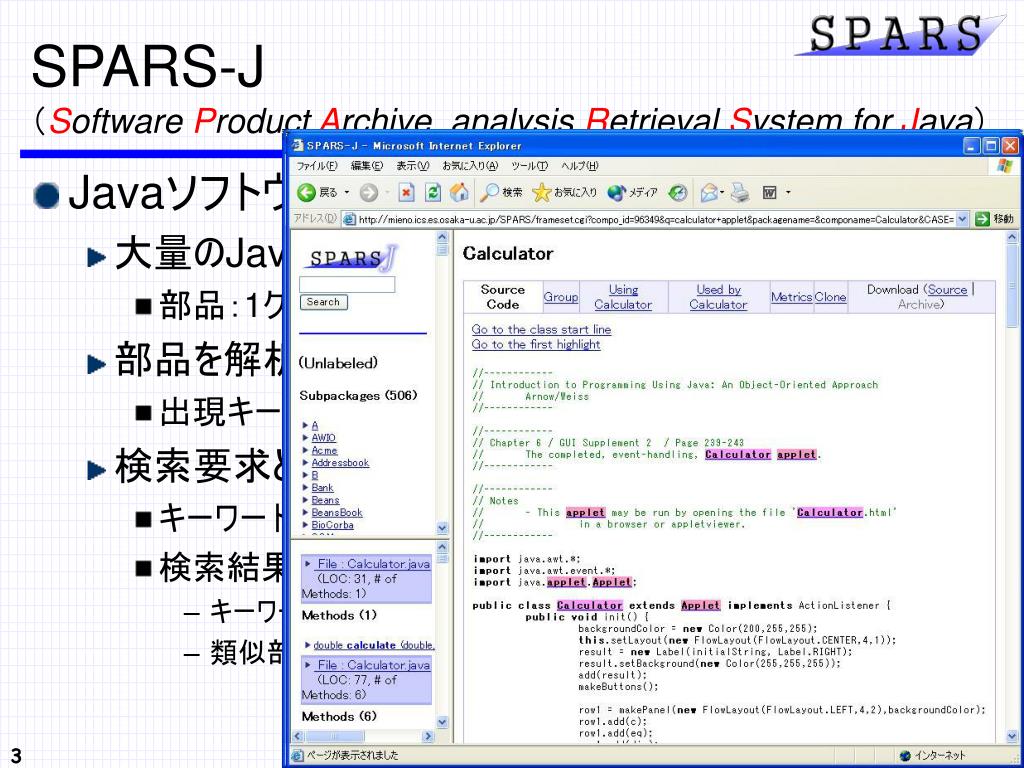
Task: Click the Download Source link
Action: pyautogui.click(x=948, y=289)
